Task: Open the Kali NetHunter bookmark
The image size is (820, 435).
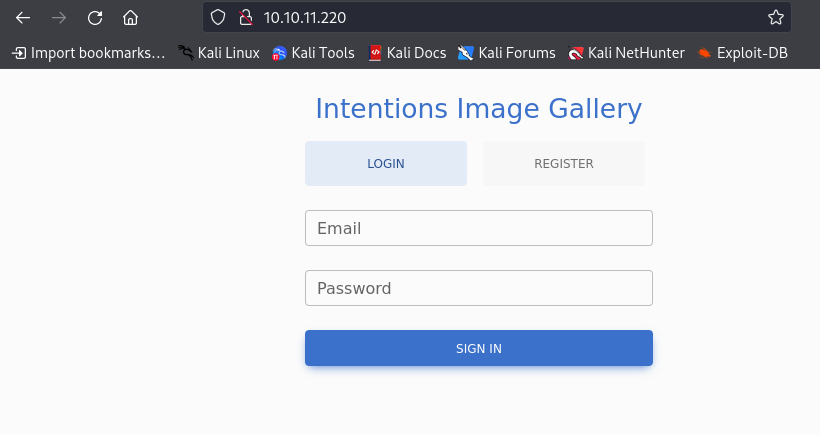Action: 625,53
